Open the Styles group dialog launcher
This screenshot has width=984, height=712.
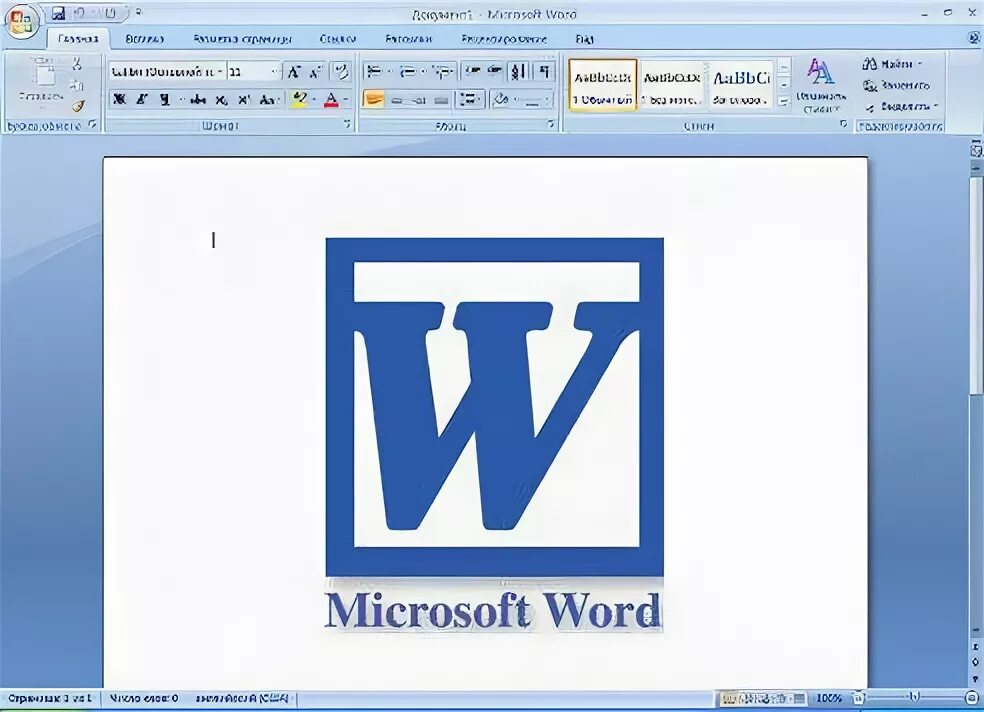[843, 124]
